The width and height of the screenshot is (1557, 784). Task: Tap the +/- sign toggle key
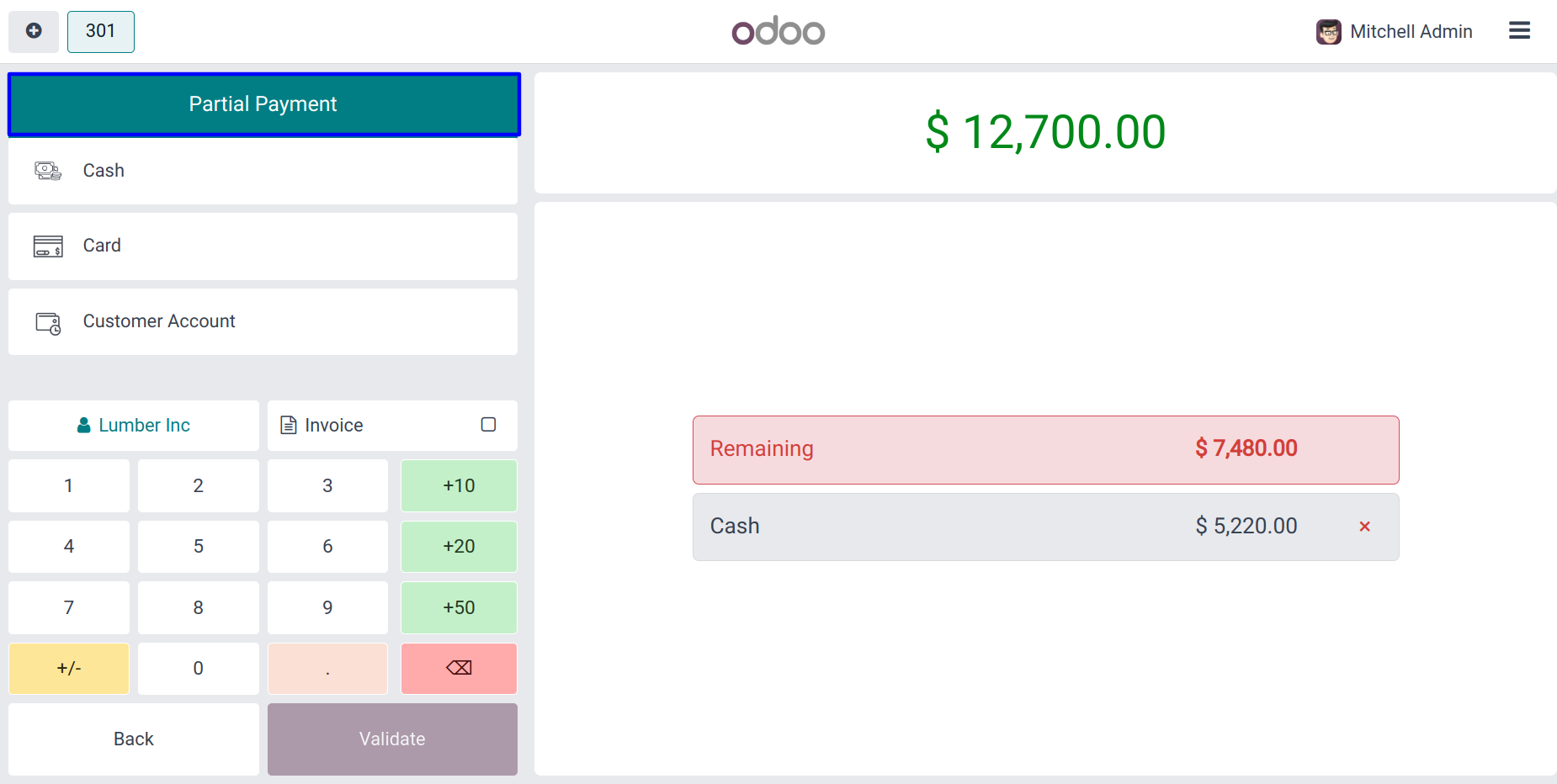69,668
